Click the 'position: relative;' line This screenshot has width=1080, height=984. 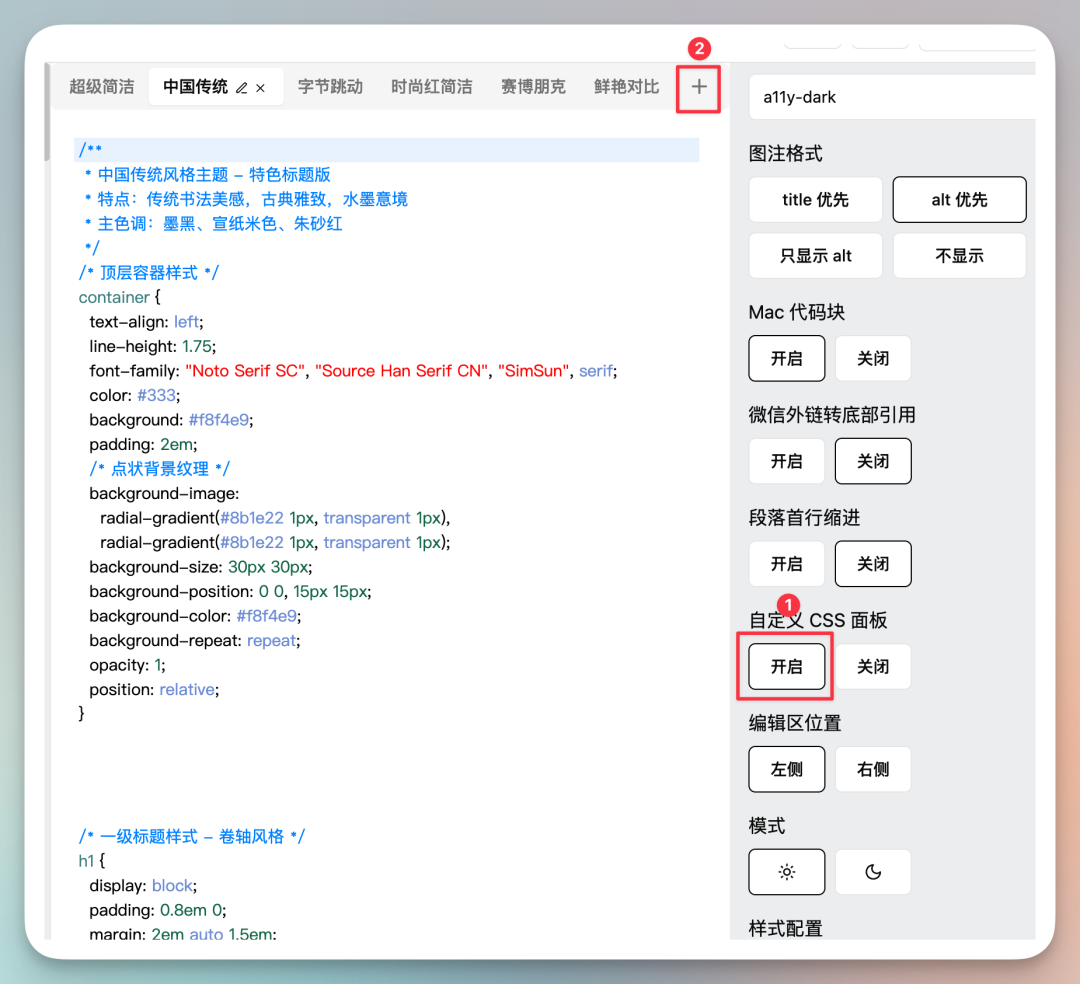(154, 689)
